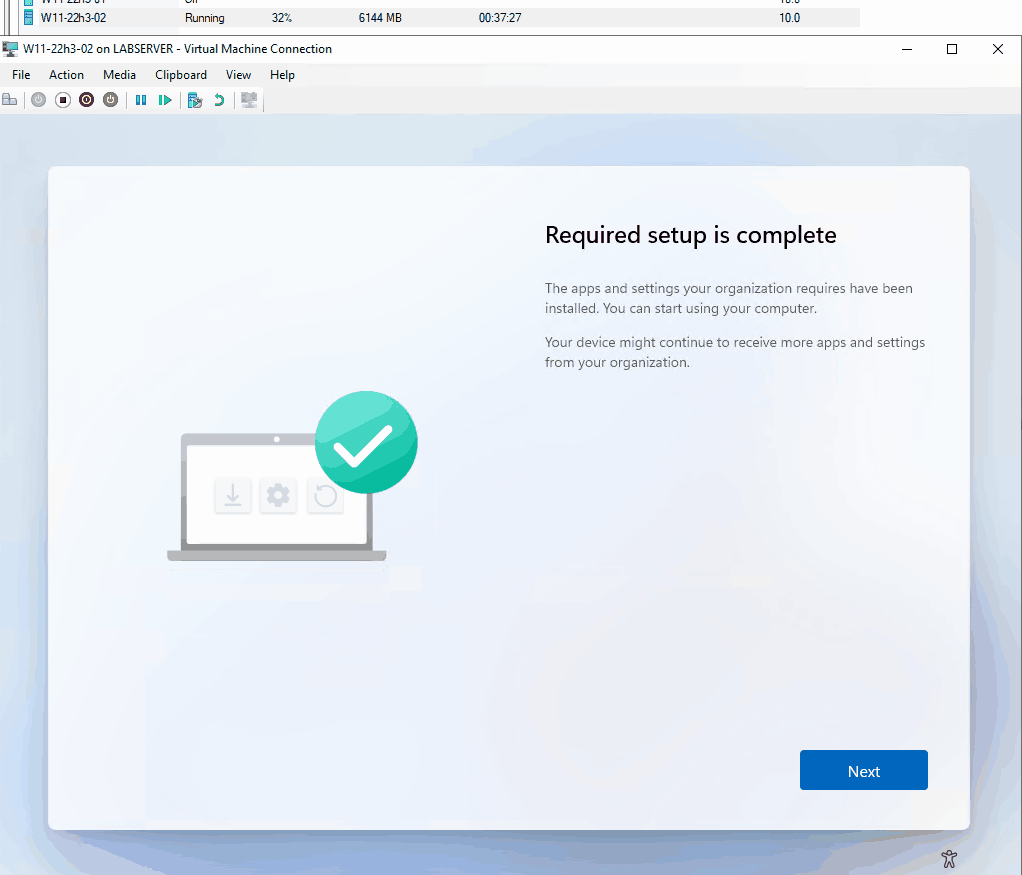Show the Help menu
This screenshot has width=1022, height=875.
282,75
